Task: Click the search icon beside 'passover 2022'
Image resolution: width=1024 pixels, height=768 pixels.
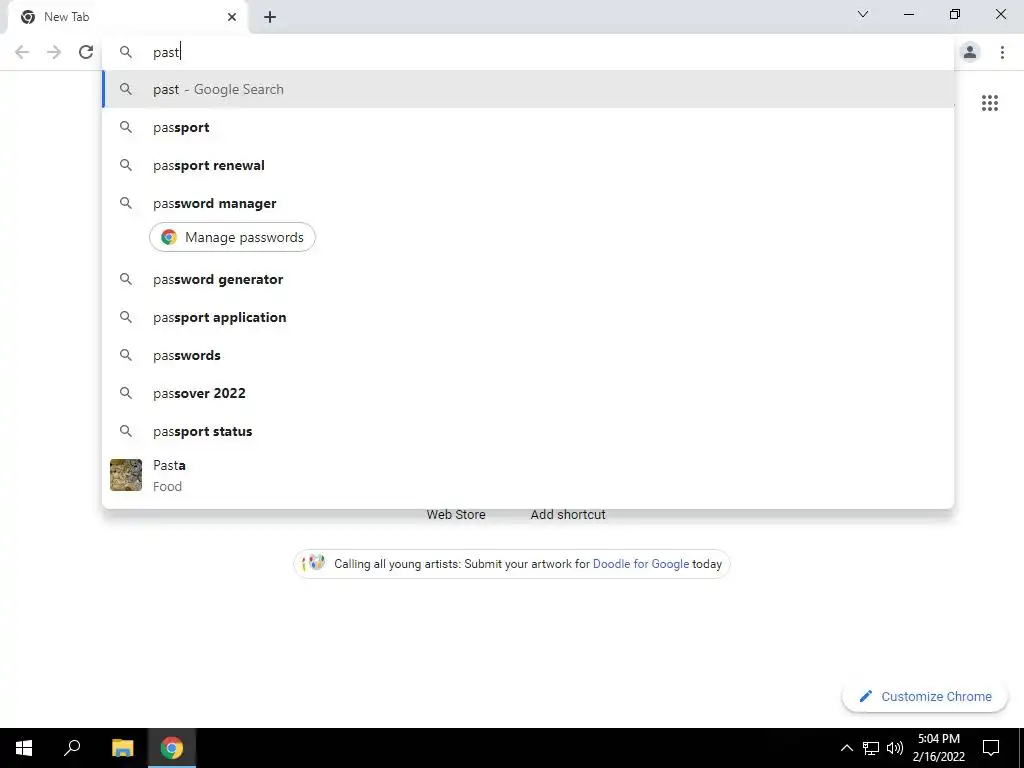Action: (x=126, y=393)
